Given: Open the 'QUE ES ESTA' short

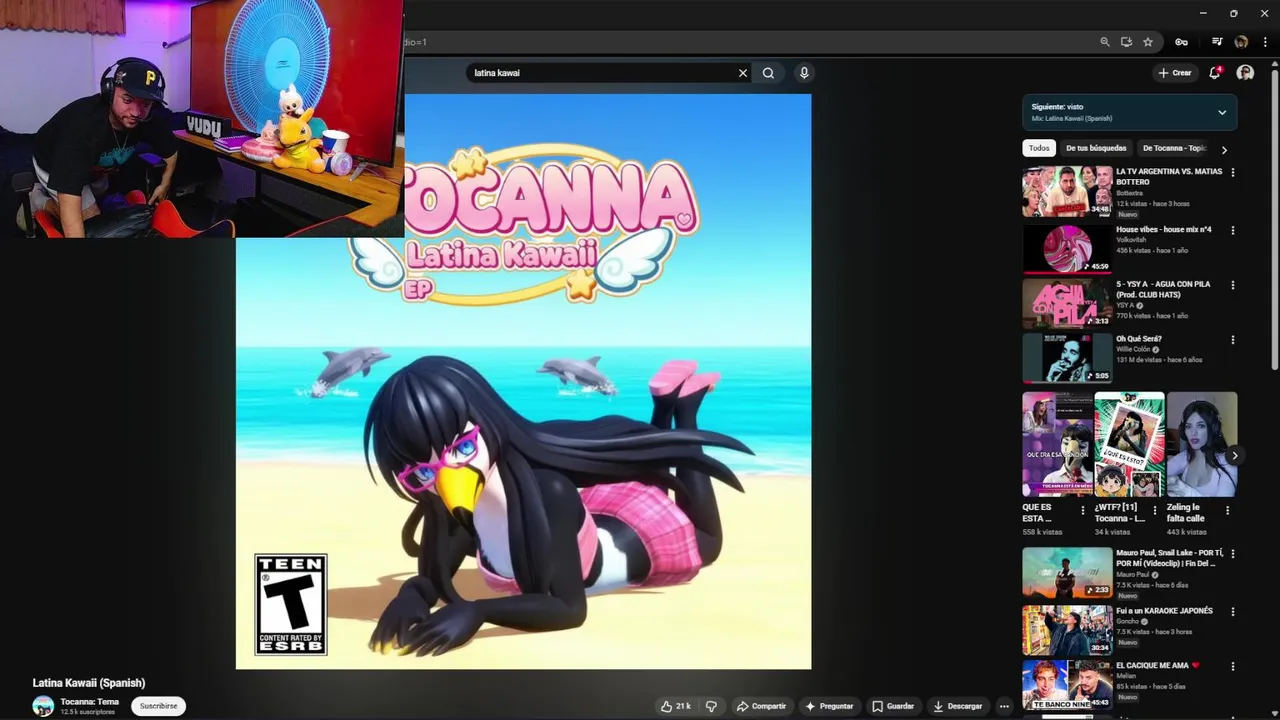Looking at the screenshot, I should (x=1056, y=445).
